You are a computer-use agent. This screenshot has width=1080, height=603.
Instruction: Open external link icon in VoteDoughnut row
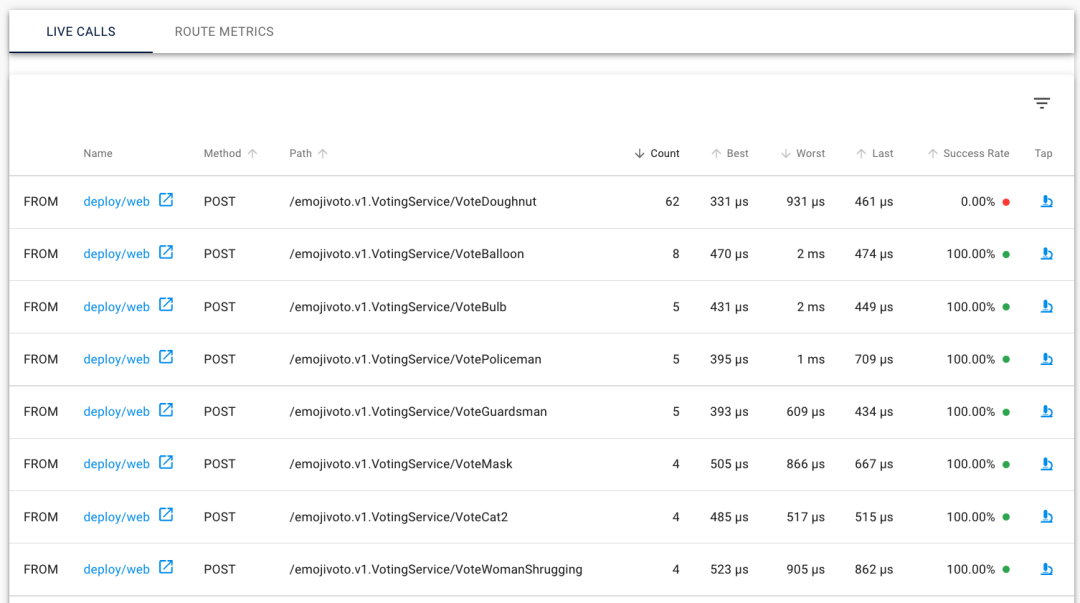coord(166,200)
